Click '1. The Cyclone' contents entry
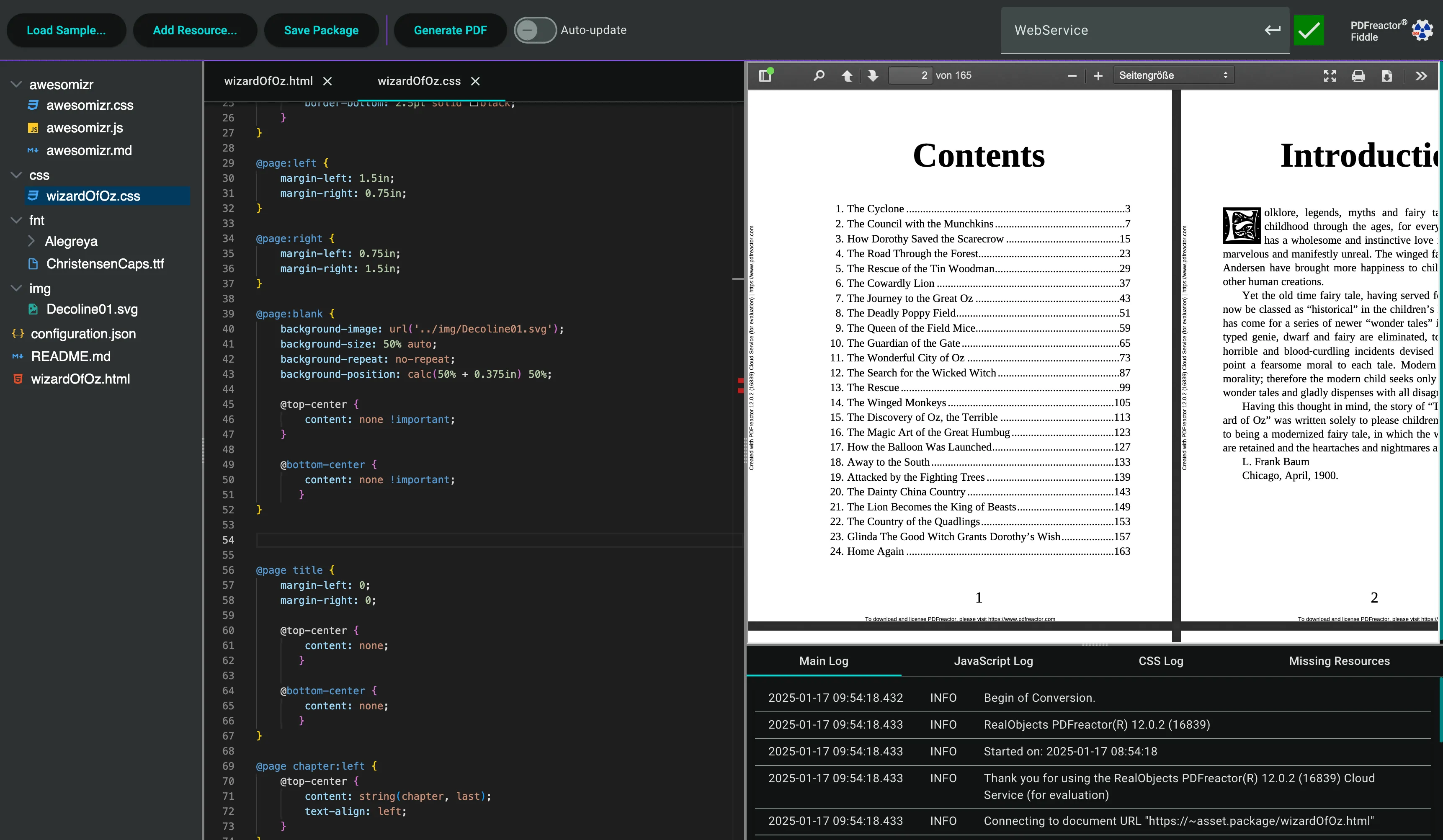1443x840 pixels. coord(982,209)
